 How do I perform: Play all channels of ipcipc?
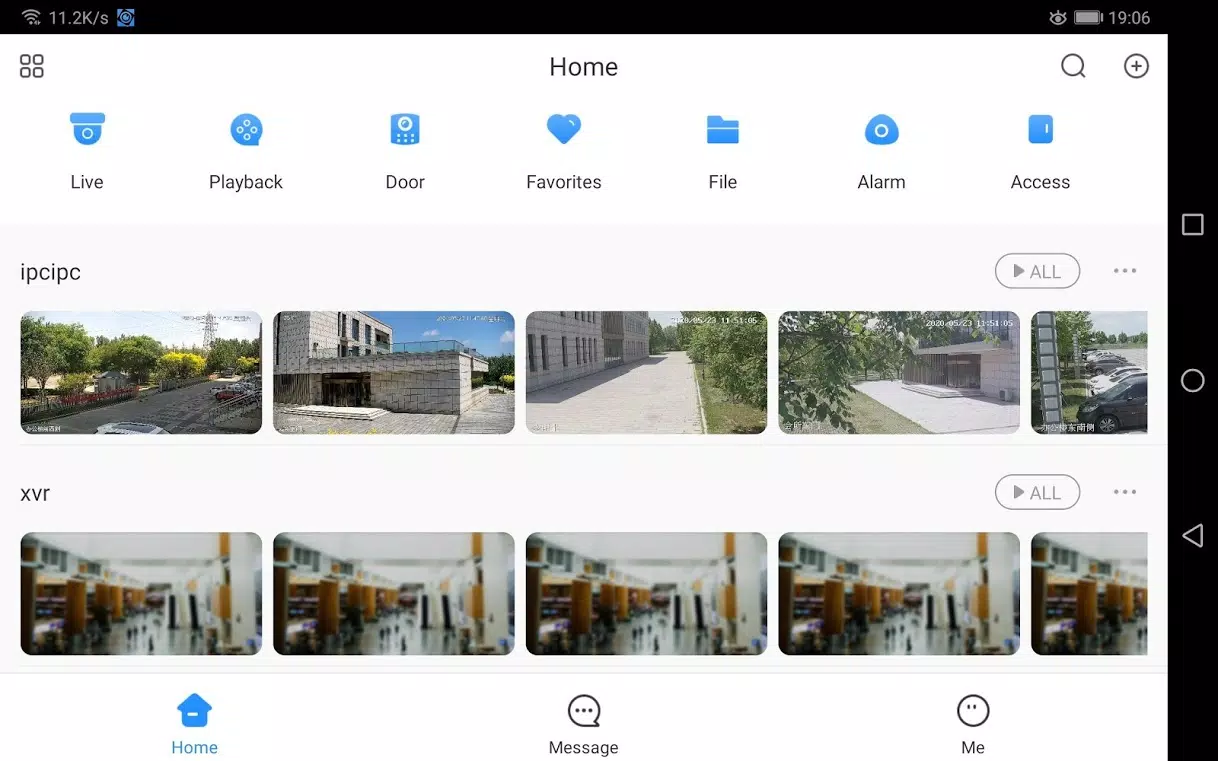pyautogui.click(x=1037, y=271)
